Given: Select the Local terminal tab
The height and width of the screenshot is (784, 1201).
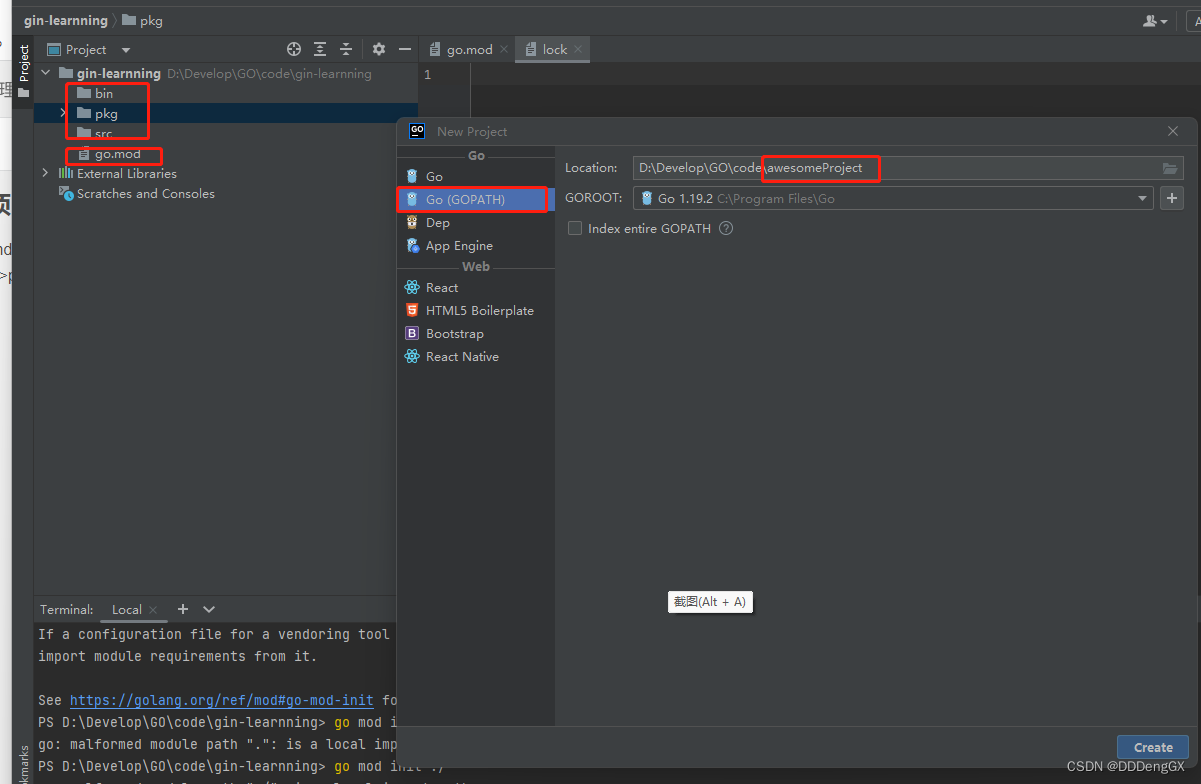Looking at the screenshot, I should click(126, 609).
